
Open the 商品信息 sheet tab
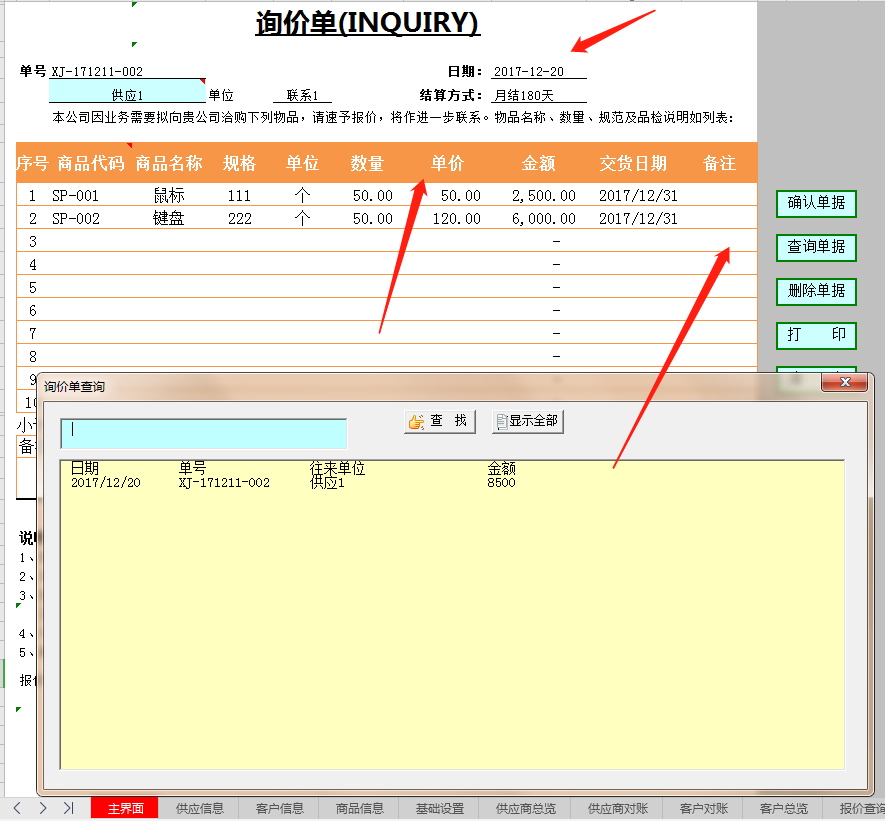click(x=360, y=809)
